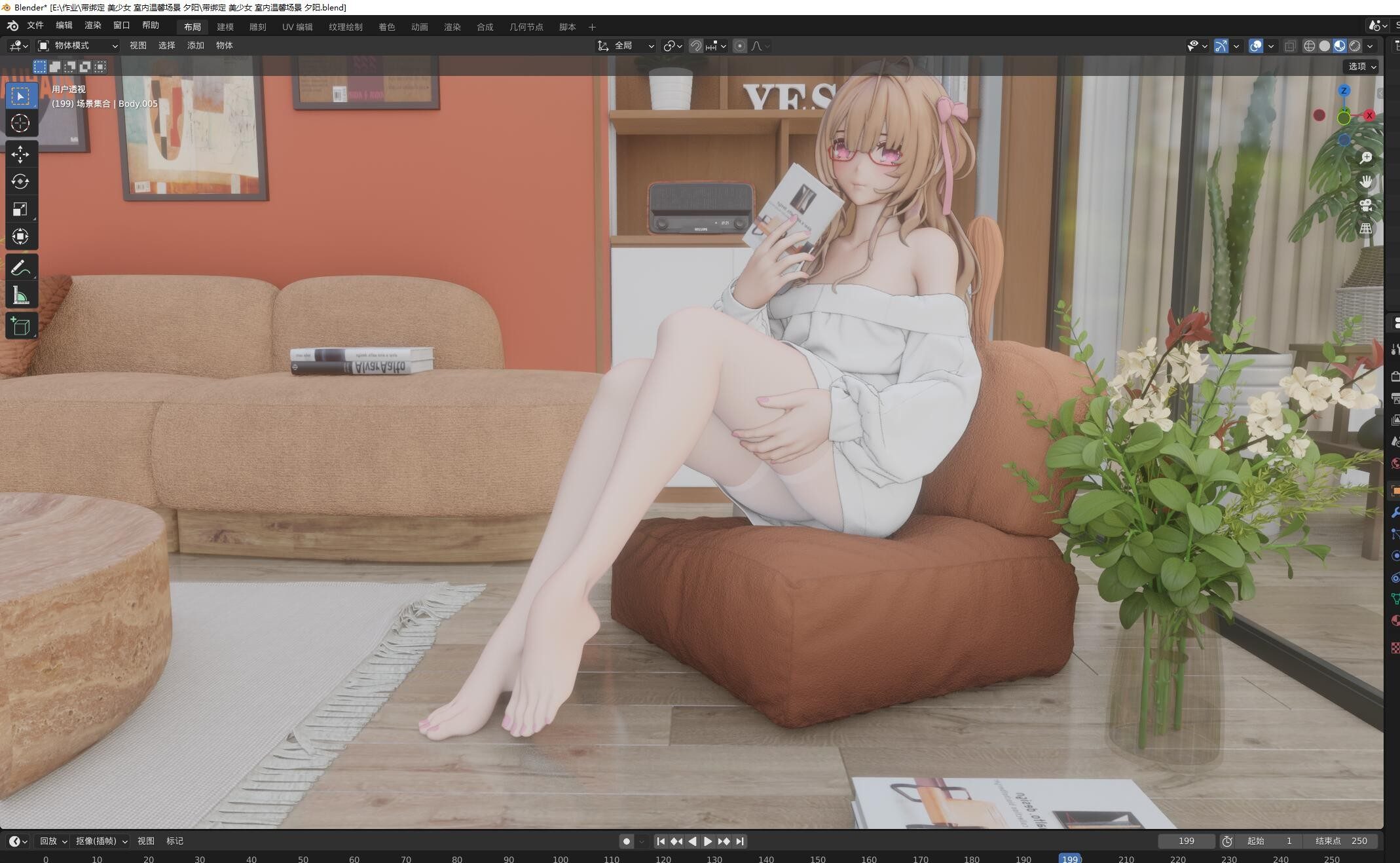Screen dimensions: 1400x863
Task: Expand the 选项 panel in the viewport corner
Action: [x=1361, y=66]
